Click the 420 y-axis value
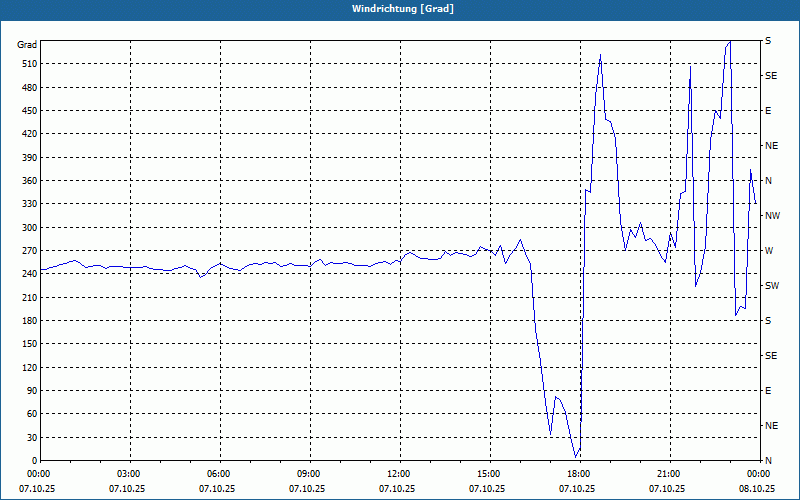Image resolution: width=800 pixels, height=500 pixels. coord(30,134)
